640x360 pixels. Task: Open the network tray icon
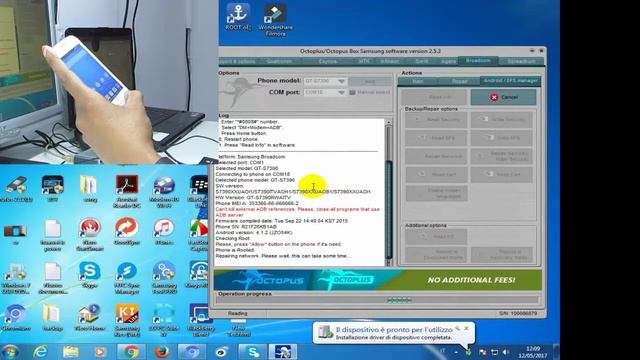[495, 352]
